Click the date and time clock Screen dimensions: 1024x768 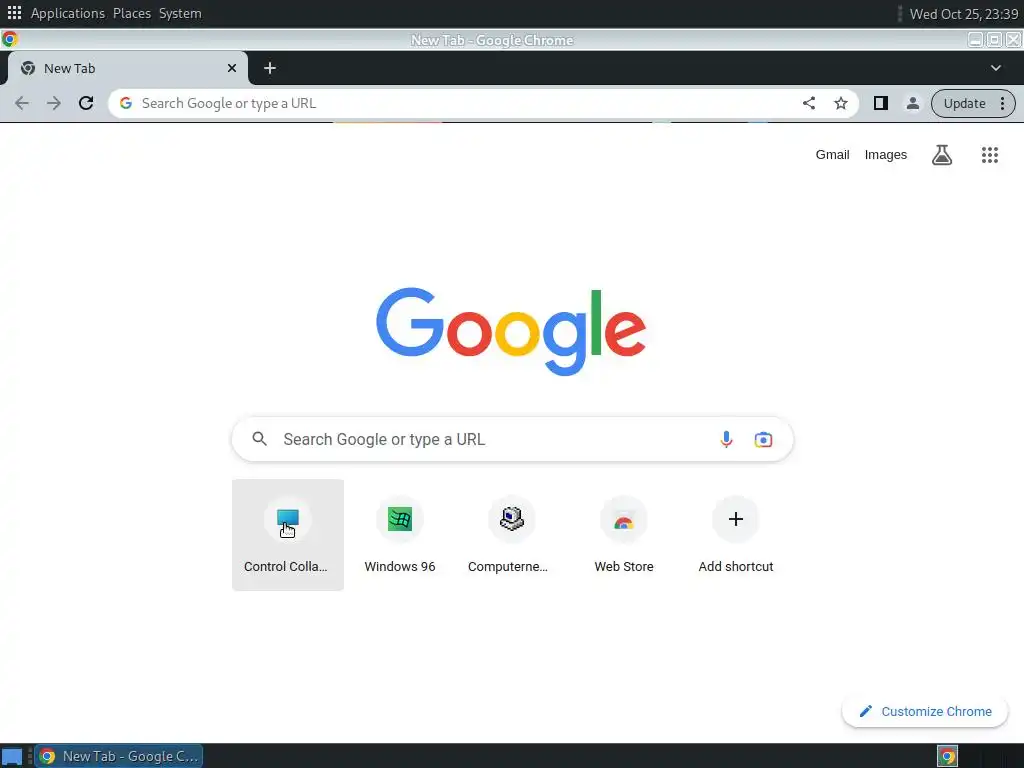tap(963, 14)
